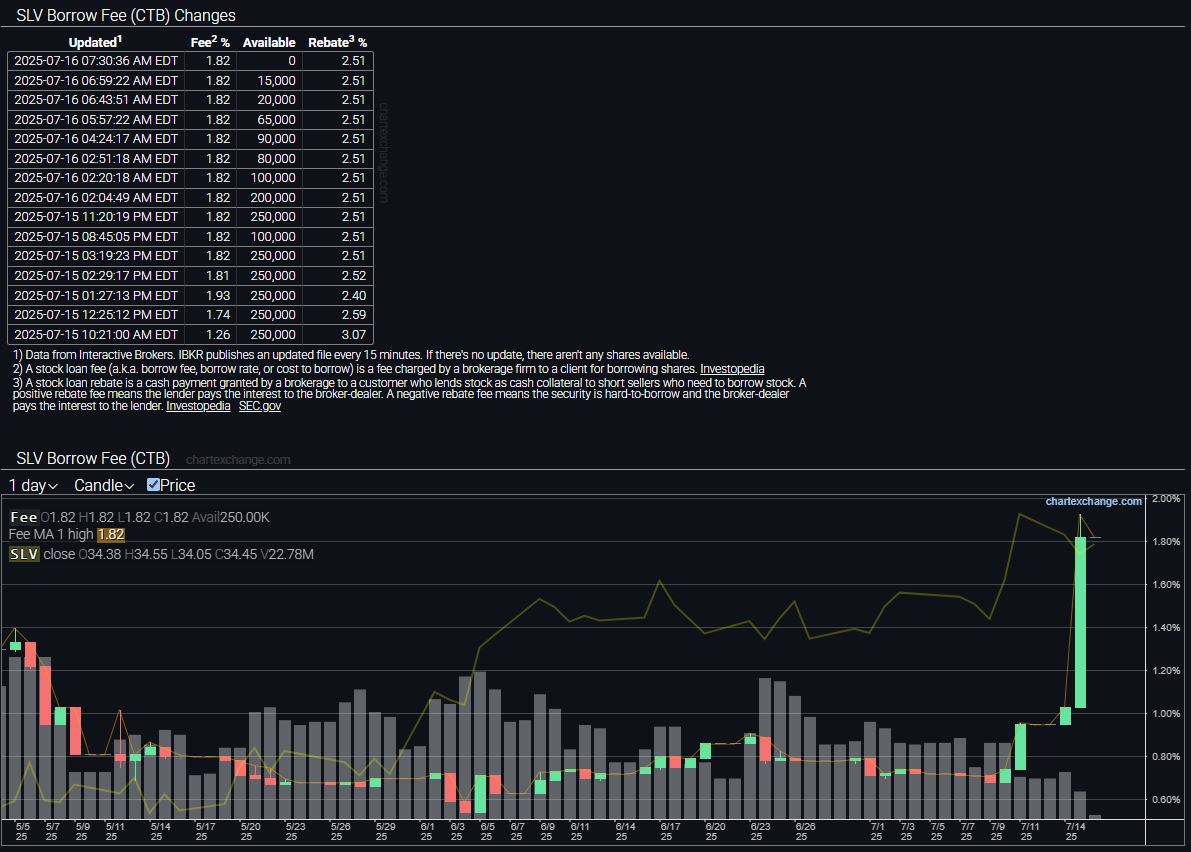Click the Fee % column header
The image size is (1191, 852).
coord(210,42)
